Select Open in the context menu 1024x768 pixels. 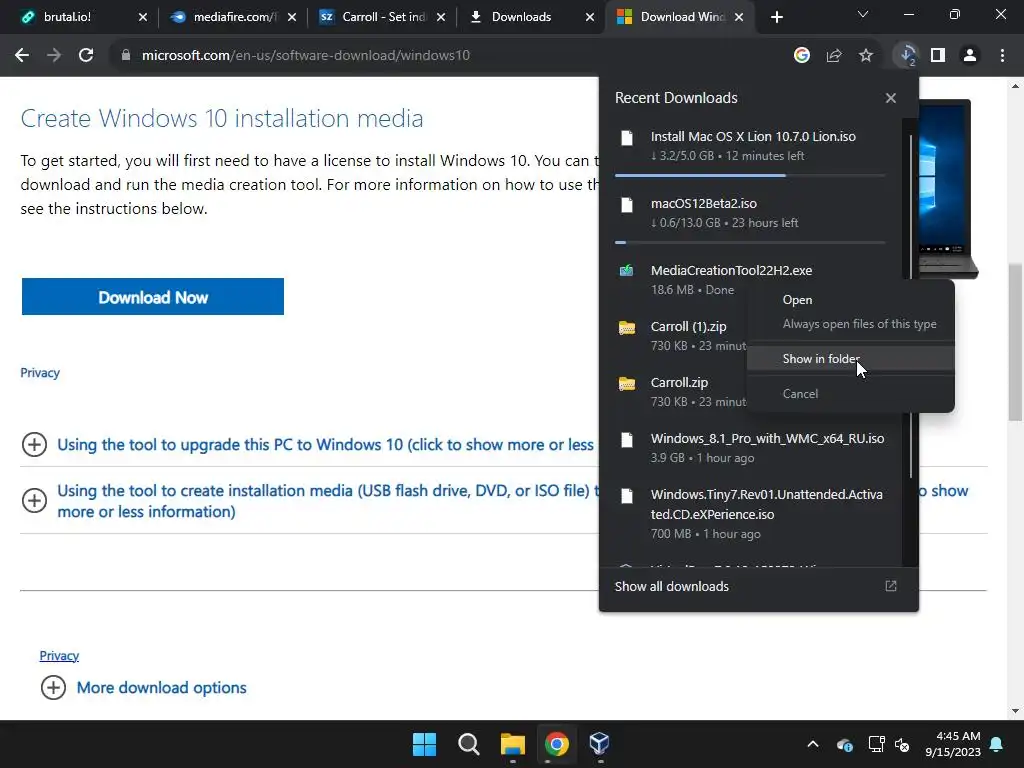[x=850, y=300]
